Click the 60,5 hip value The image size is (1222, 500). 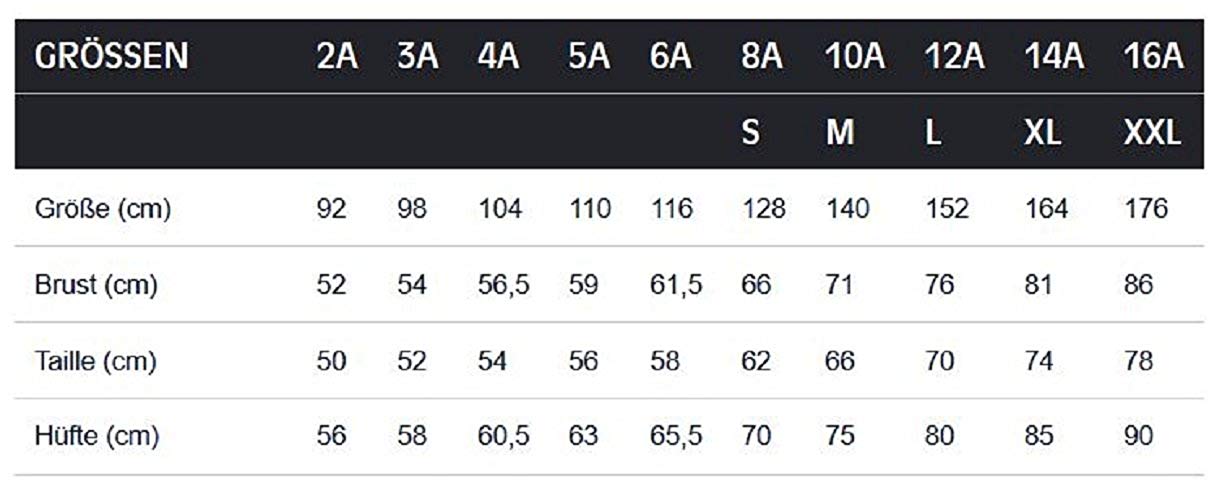pyautogui.click(x=504, y=438)
